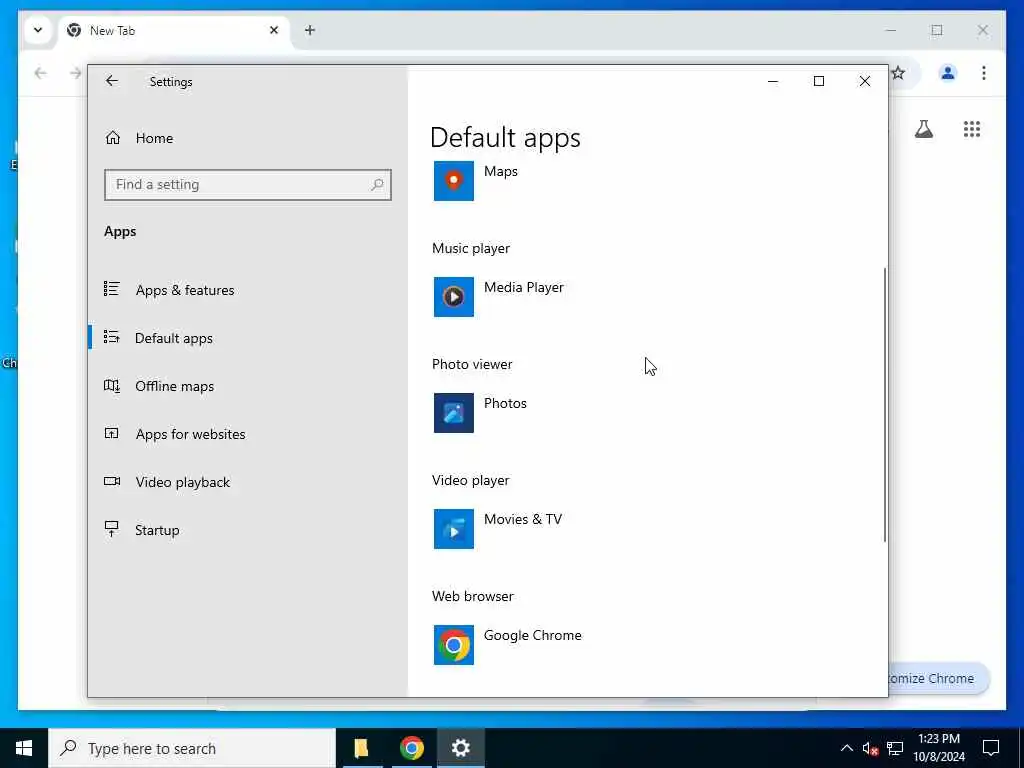Screen dimensions: 1024x768
Task: Click the taskbar Type here to search box
Action: click(192, 748)
